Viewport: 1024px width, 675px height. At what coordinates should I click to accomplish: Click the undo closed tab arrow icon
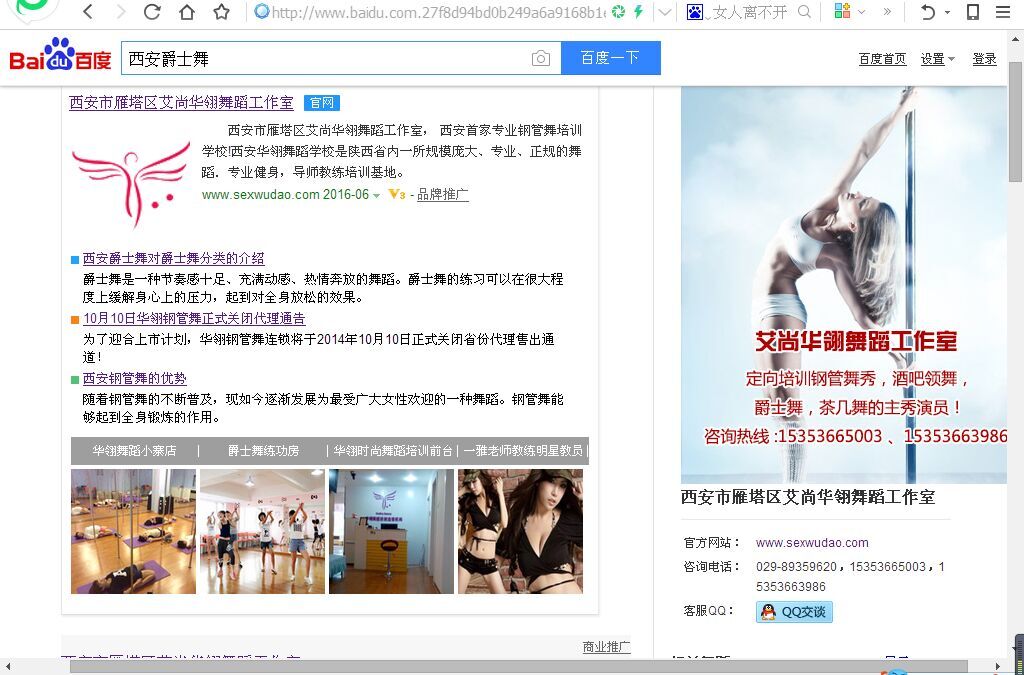(x=927, y=11)
